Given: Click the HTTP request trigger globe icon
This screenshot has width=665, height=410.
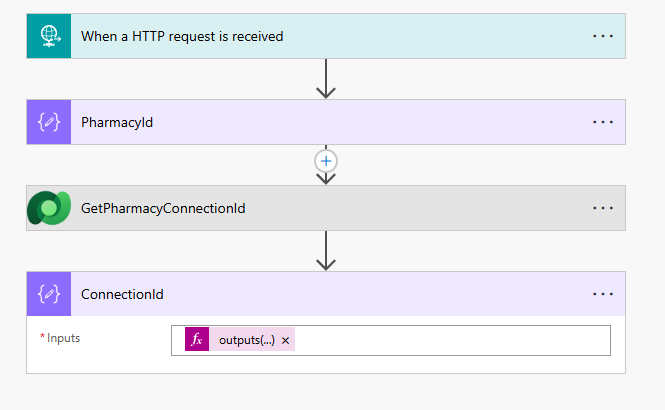Looking at the screenshot, I should click(x=49, y=36).
